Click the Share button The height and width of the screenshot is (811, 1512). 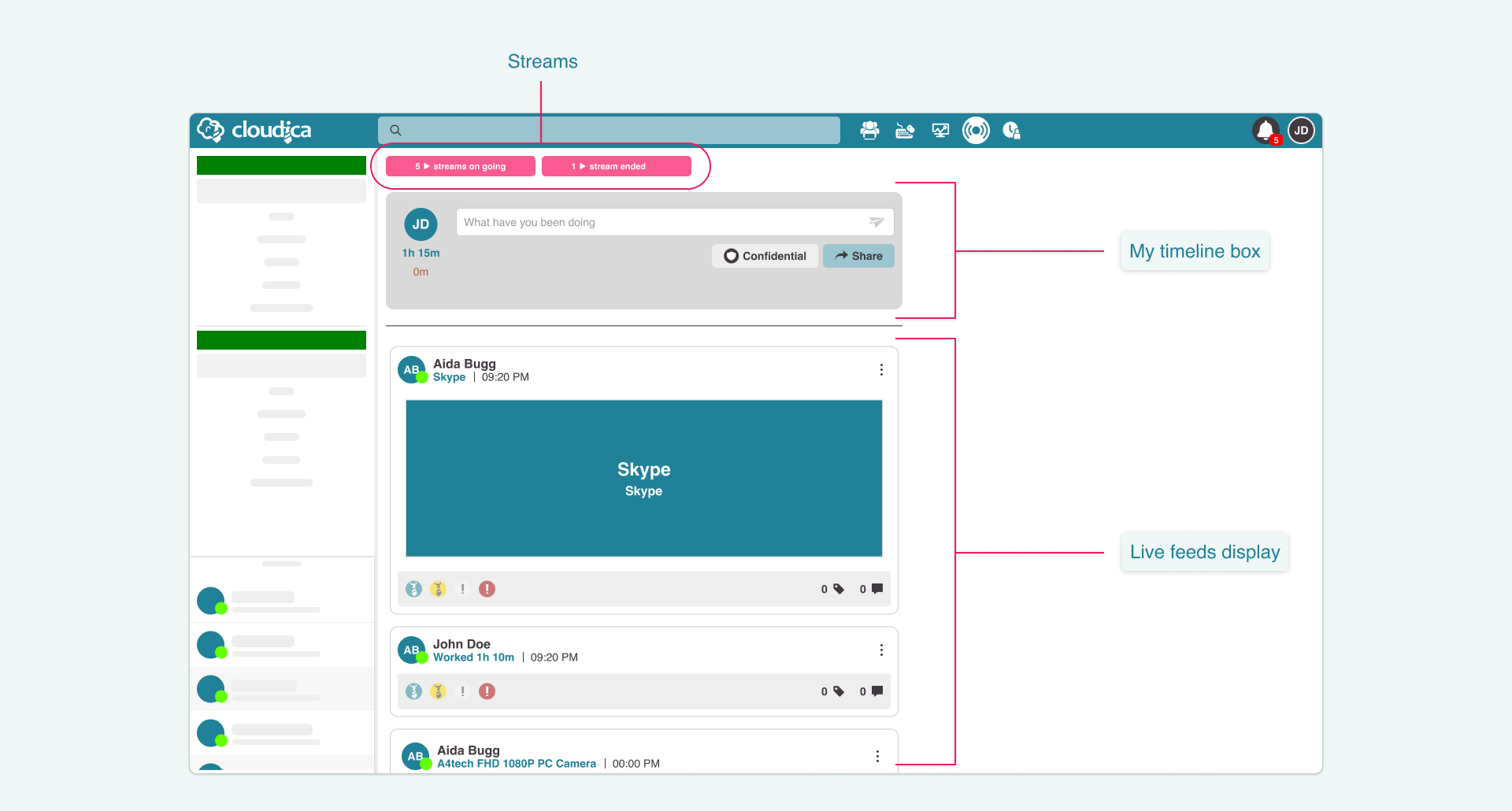click(858, 256)
